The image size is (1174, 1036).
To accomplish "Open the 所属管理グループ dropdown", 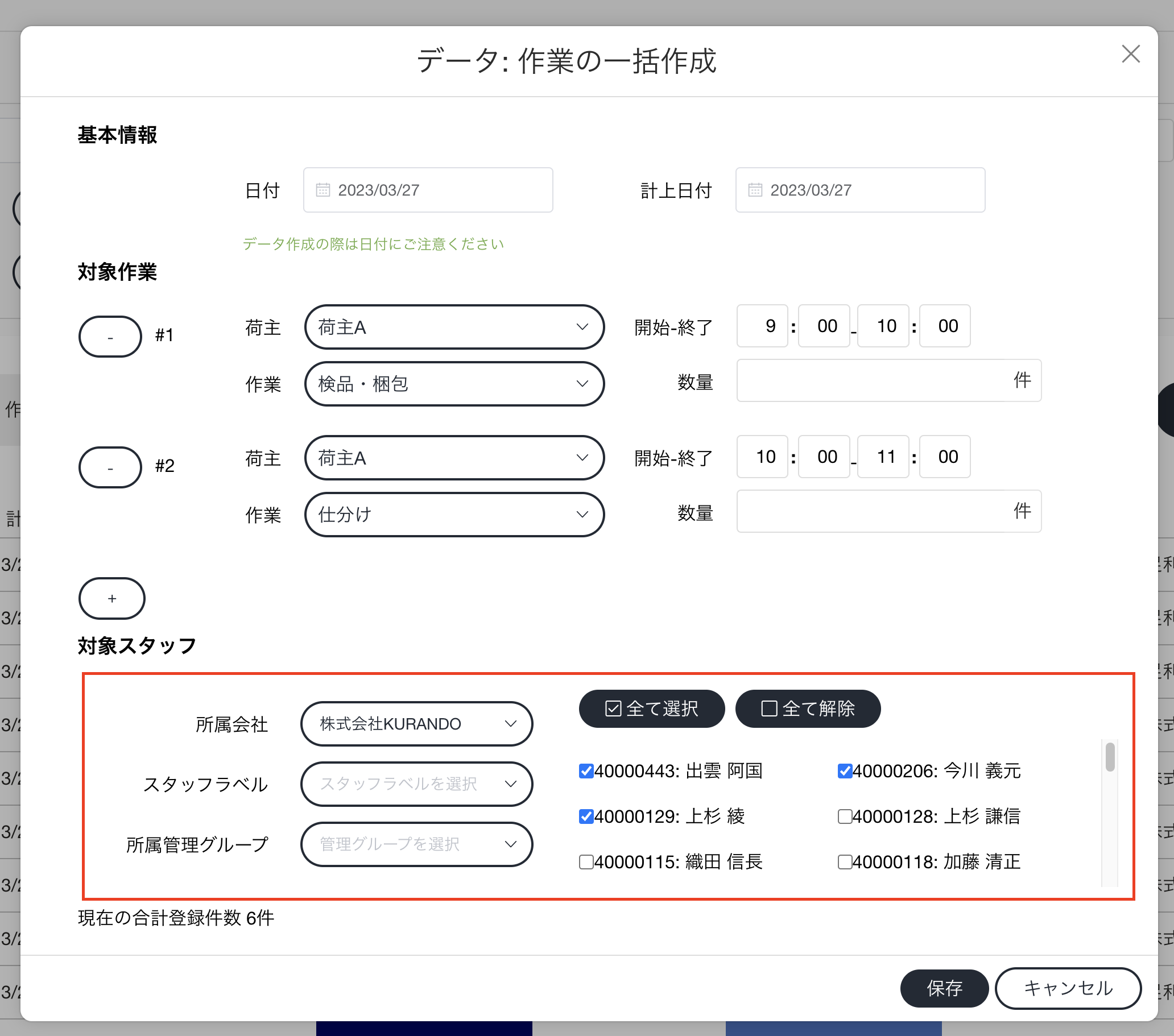I will point(416,844).
